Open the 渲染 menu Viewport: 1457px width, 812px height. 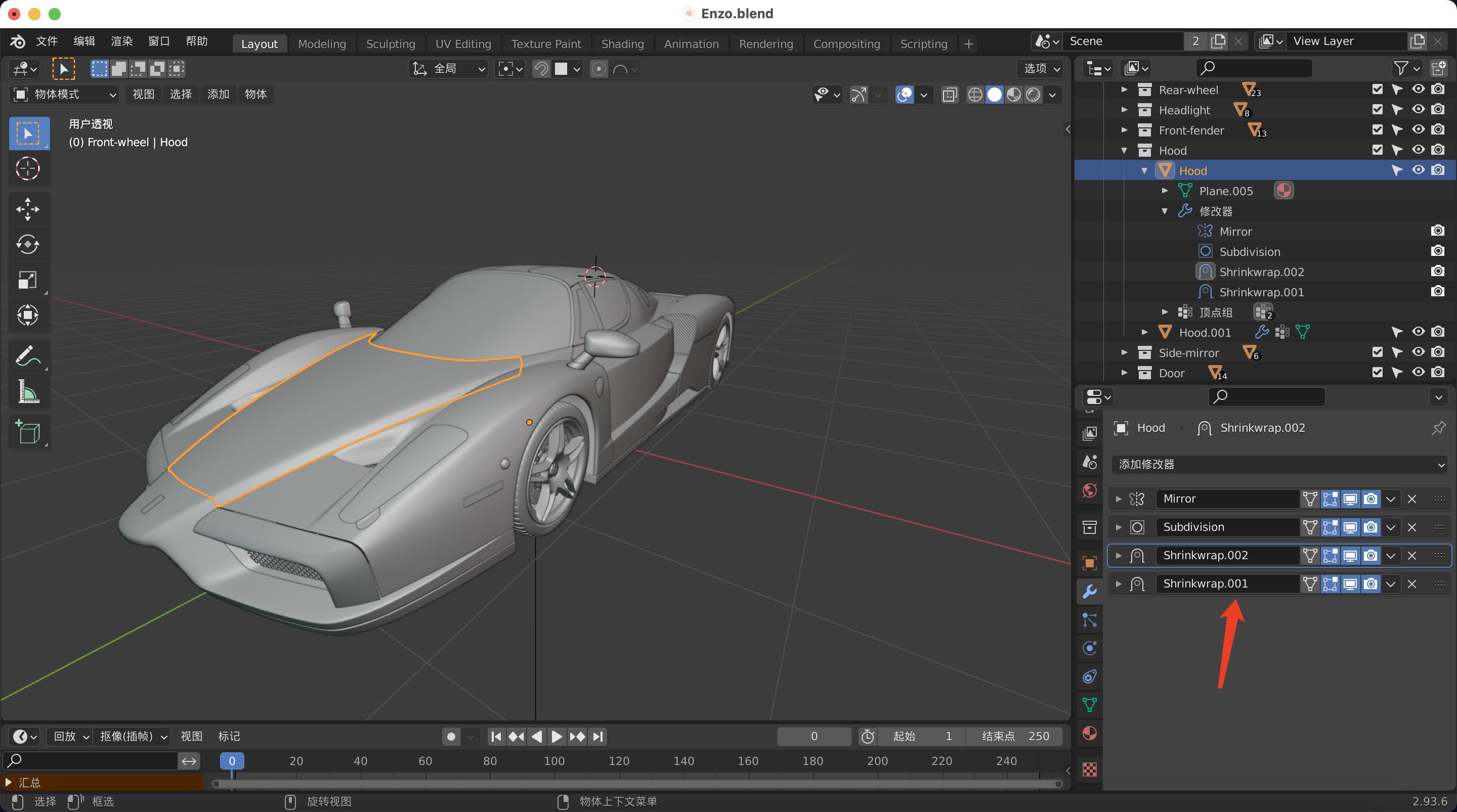click(x=121, y=41)
